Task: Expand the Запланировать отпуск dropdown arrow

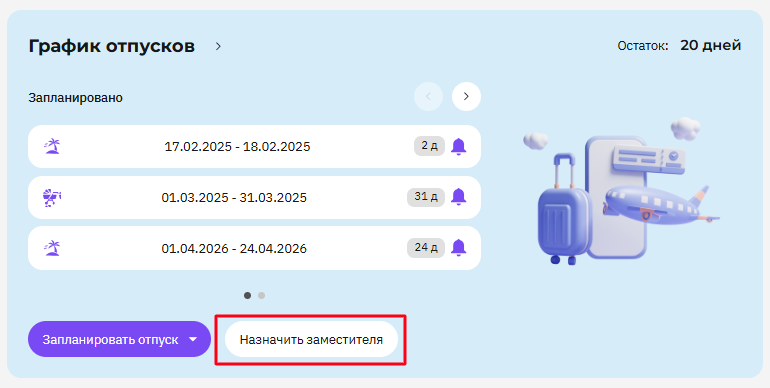Action: pyautogui.click(x=193, y=339)
